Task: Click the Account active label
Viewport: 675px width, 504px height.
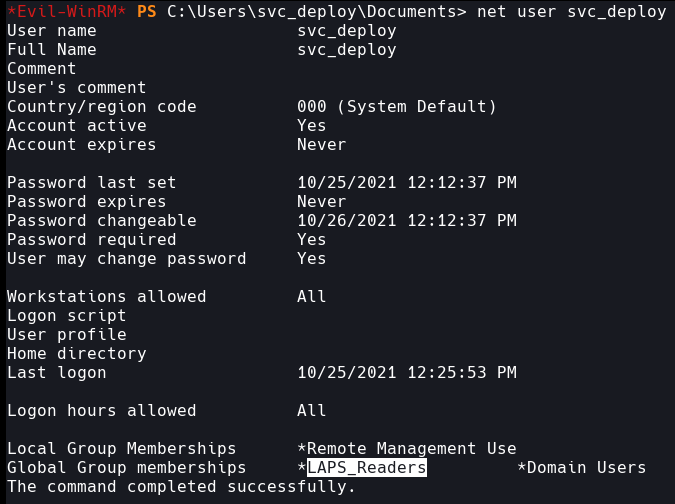Action: 77,126
